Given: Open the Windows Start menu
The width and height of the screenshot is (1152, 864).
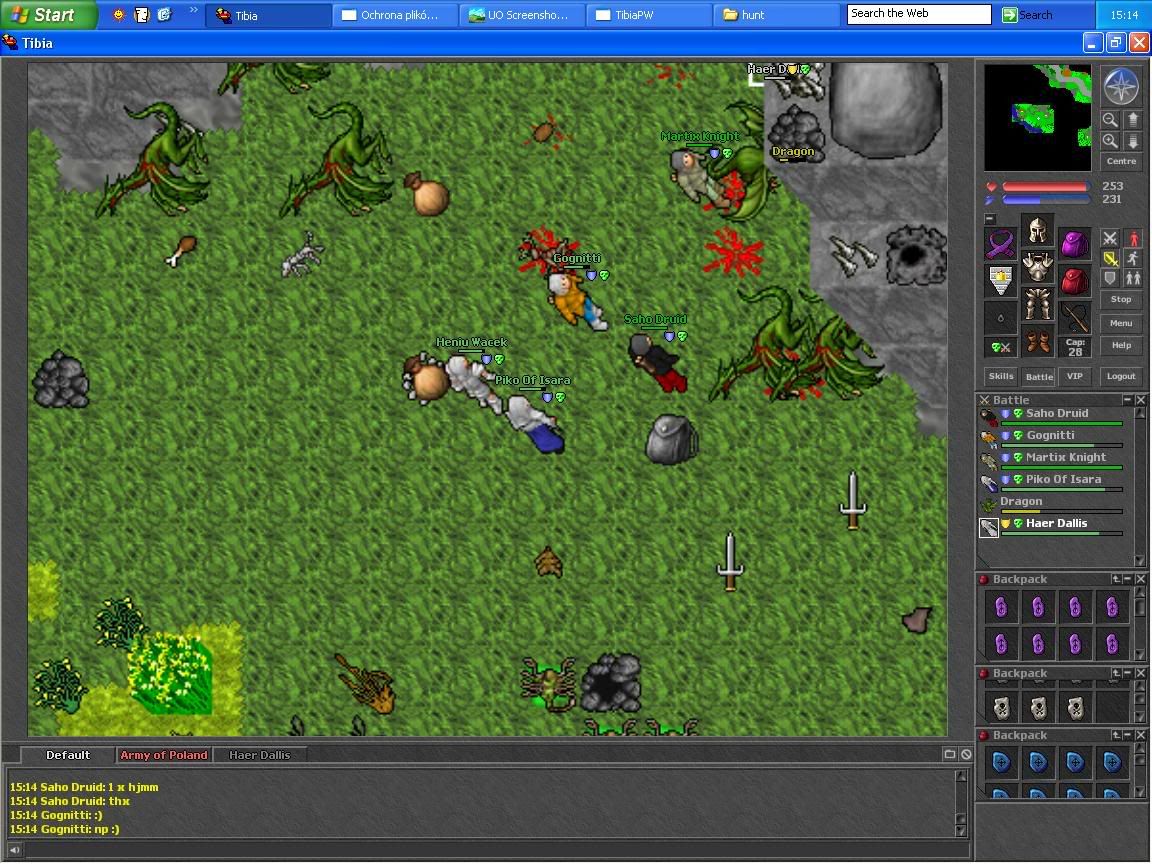Looking at the screenshot, I should [x=48, y=15].
